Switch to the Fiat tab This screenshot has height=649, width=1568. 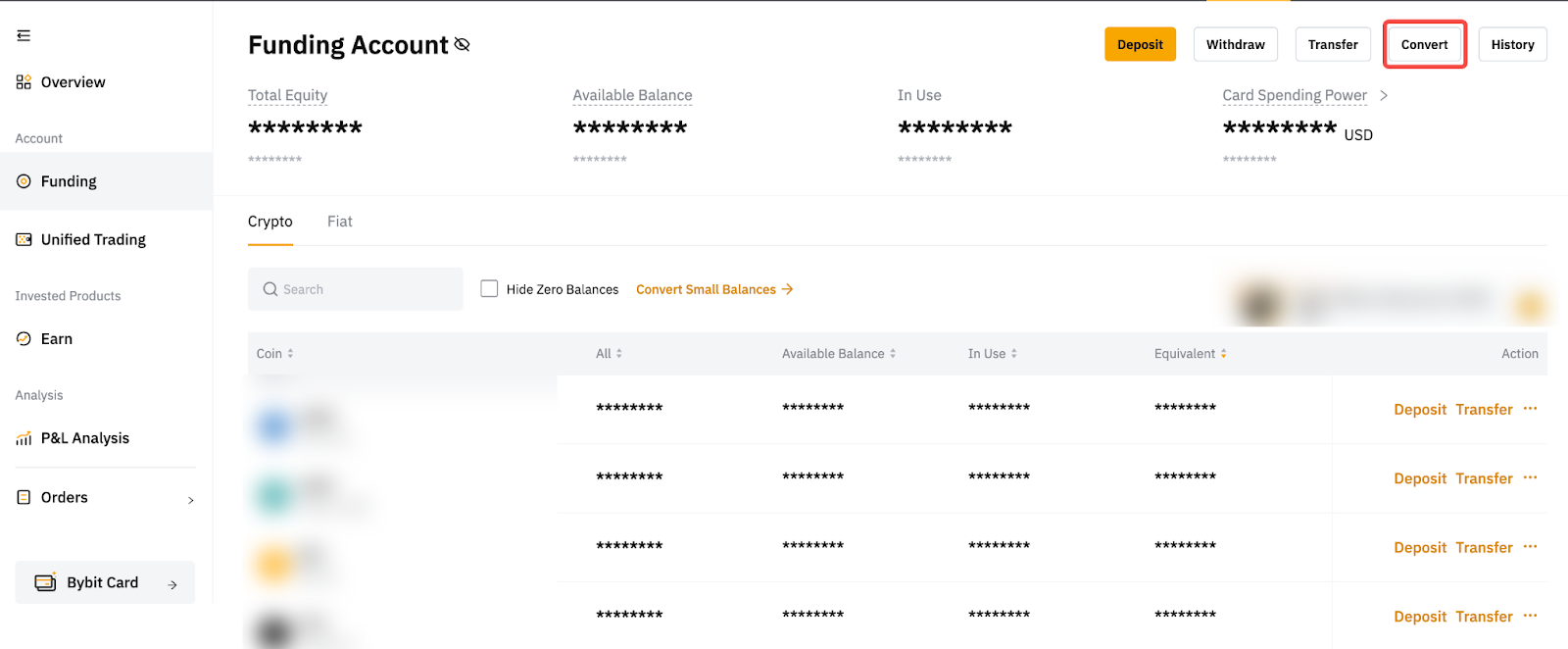pyautogui.click(x=339, y=222)
